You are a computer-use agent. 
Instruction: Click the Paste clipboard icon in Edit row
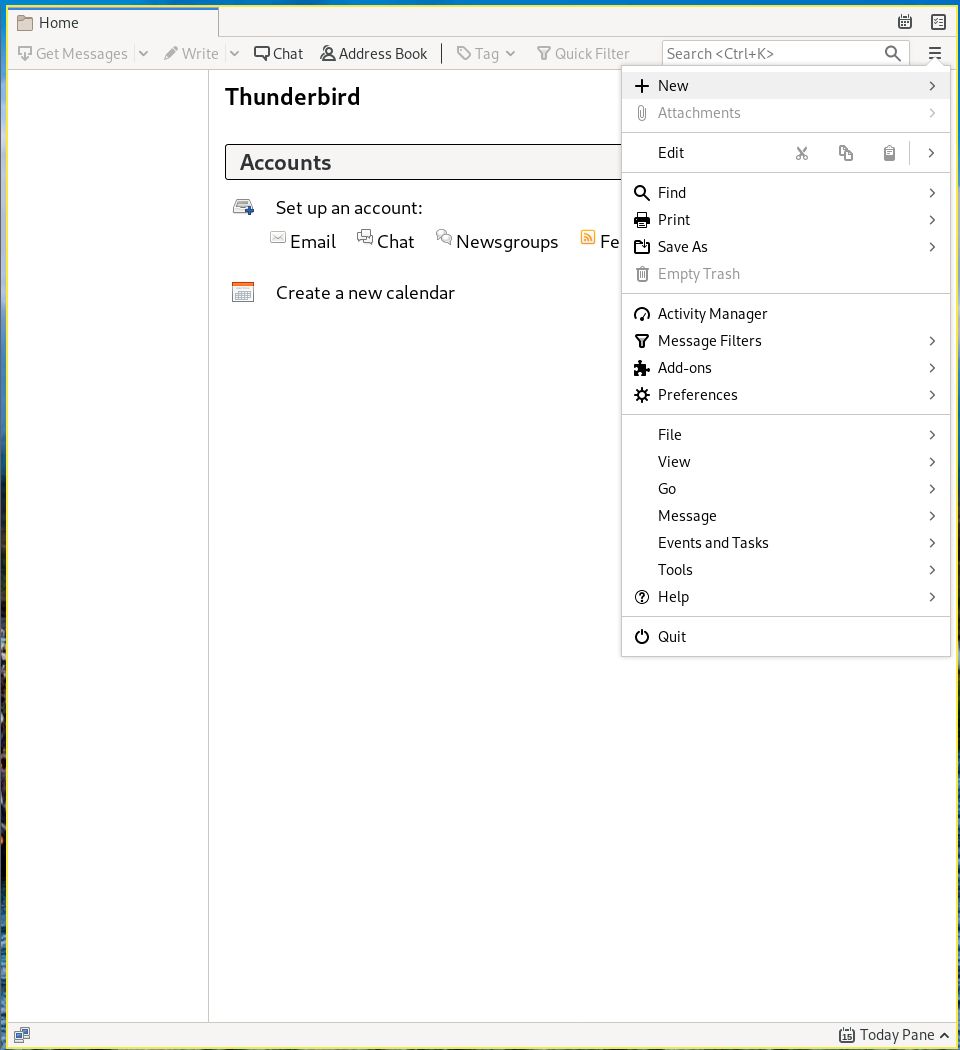[x=889, y=153]
